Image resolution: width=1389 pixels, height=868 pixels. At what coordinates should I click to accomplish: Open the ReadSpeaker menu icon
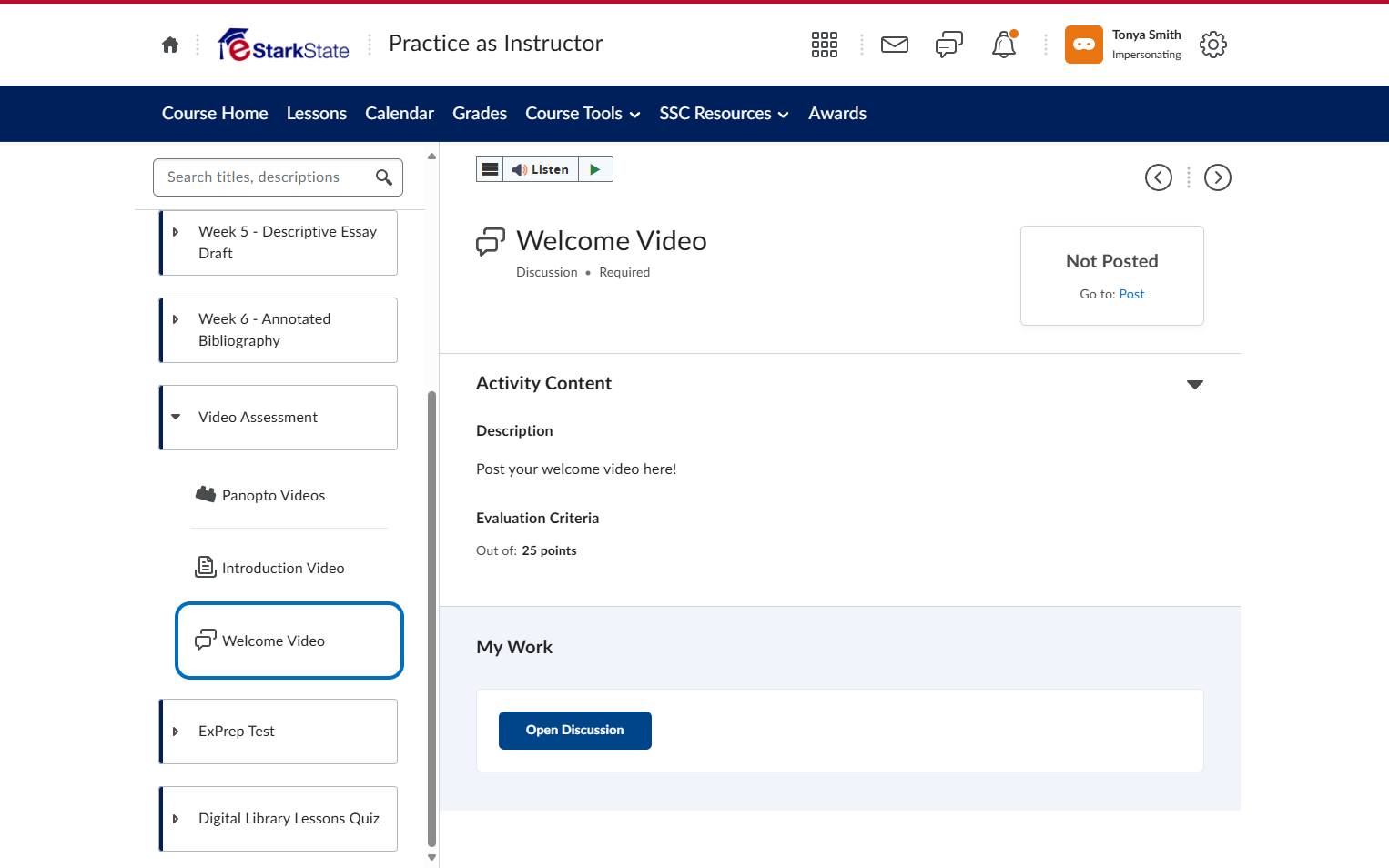click(x=490, y=169)
